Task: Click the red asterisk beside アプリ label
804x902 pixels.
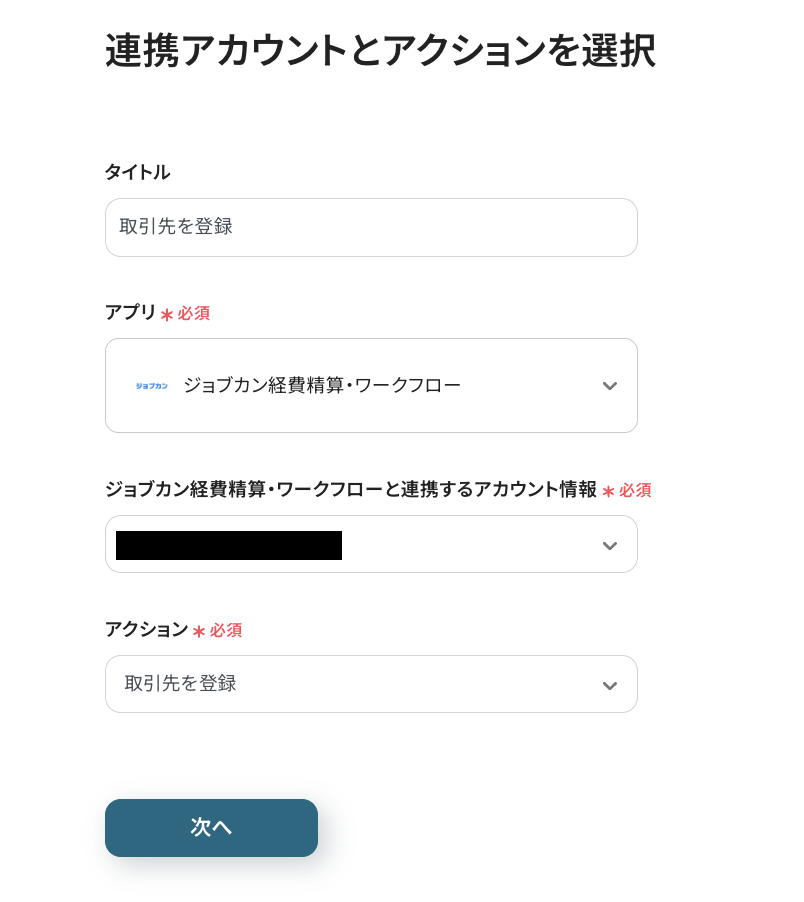Action: point(166,315)
